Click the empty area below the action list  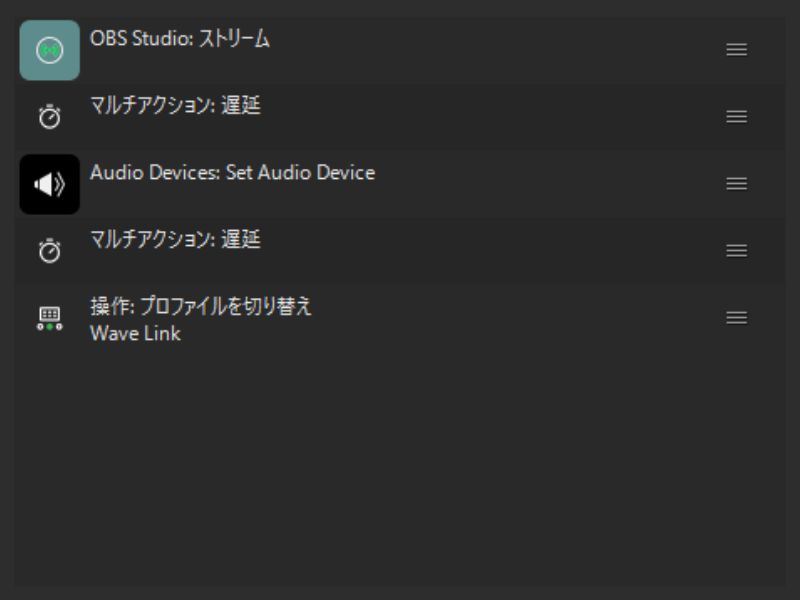pyautogui.click(x=400, y=470)
